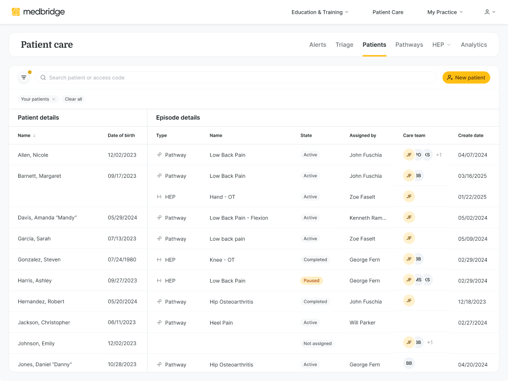Click JF avatar in Hand - OT row
Viewport: 508px width, 381px height.
tap(409, 197)
